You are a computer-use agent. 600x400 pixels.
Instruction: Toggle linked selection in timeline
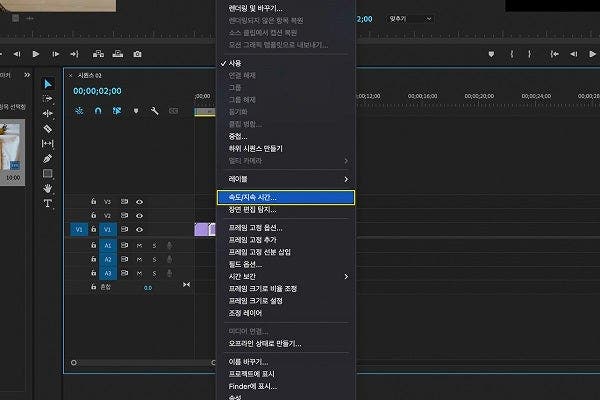coord(117,111)
